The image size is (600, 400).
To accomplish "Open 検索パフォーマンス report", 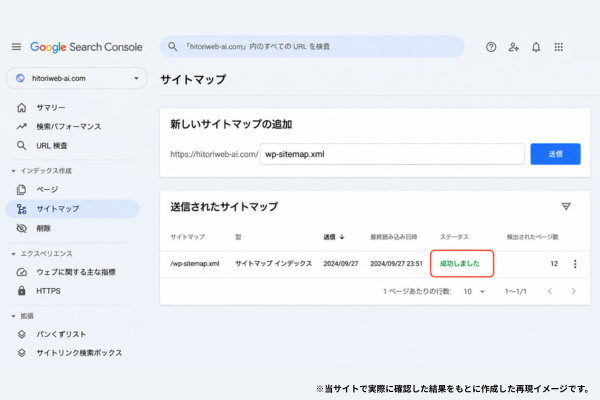I will coord(69,126).
